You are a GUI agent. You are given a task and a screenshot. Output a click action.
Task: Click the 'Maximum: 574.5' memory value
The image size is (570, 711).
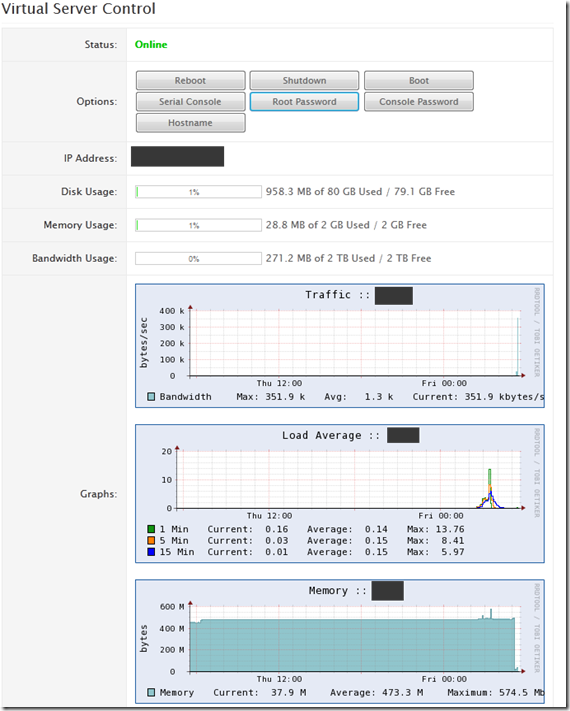point(496,692)
